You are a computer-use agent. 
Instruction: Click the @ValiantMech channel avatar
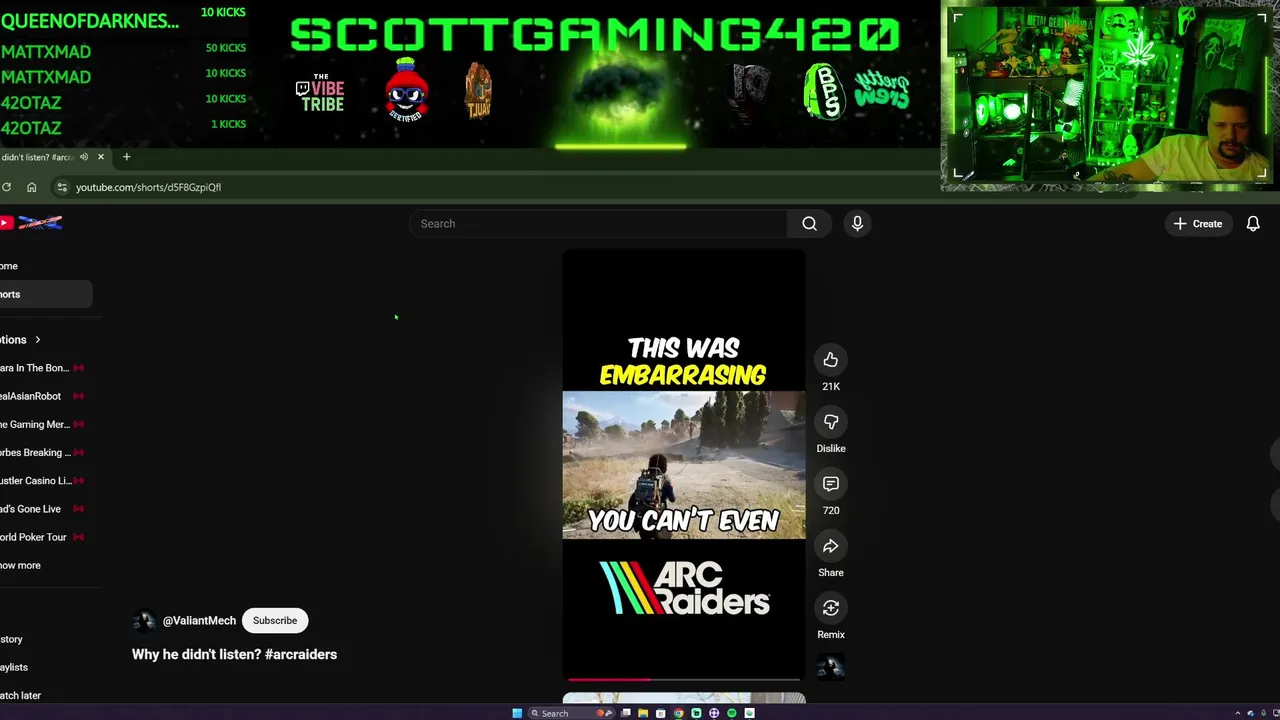pos(144,621)
